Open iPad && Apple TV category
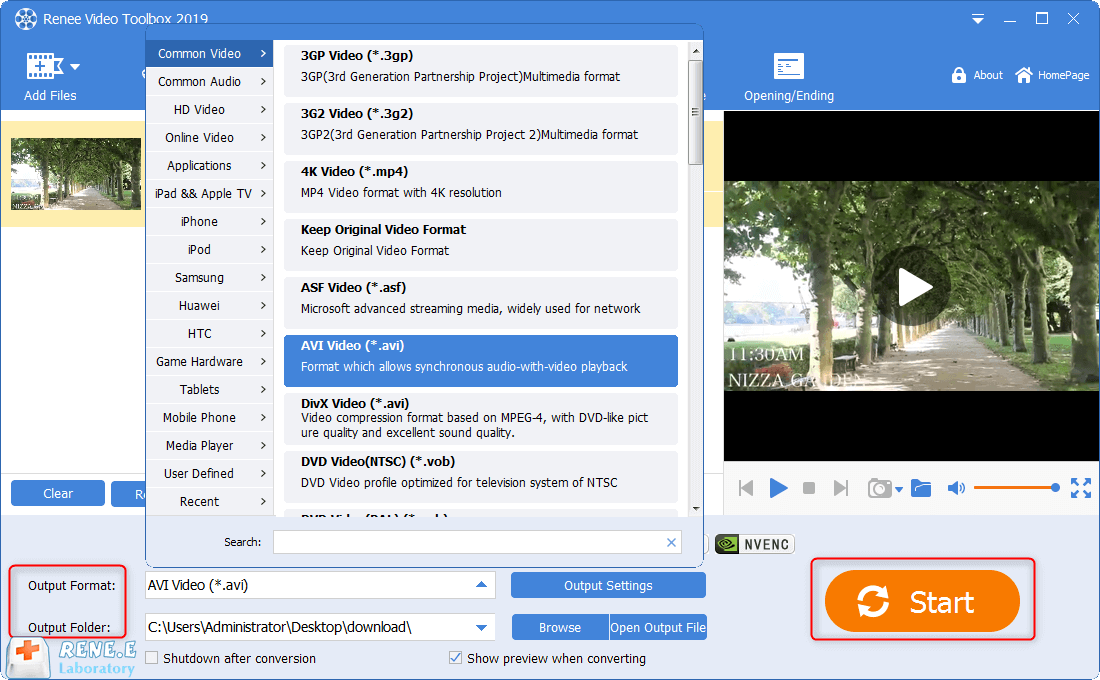1100x680 pixels. point(209,194)
